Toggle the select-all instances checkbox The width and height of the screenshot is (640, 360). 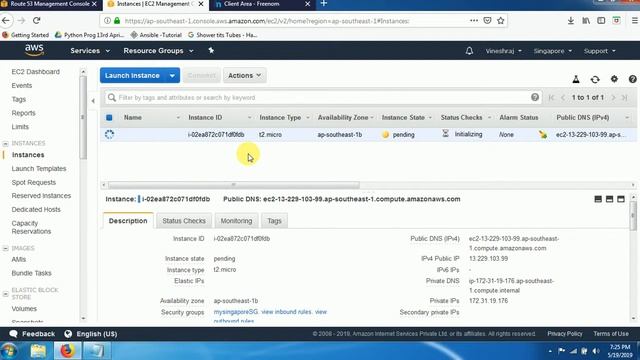[109, 118]
